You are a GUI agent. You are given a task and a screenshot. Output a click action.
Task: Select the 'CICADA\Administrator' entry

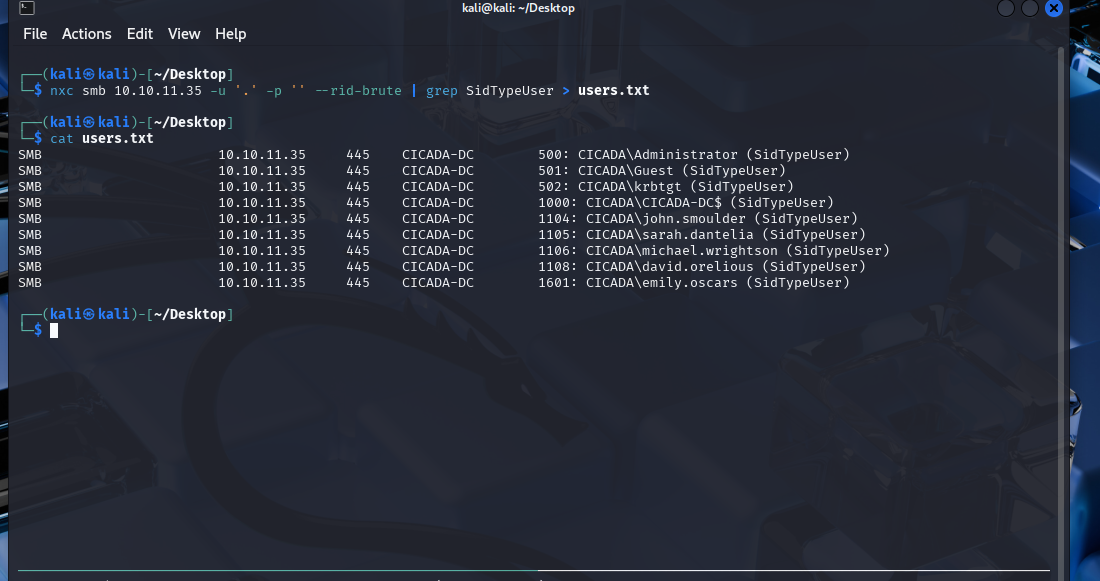point(657,154)
